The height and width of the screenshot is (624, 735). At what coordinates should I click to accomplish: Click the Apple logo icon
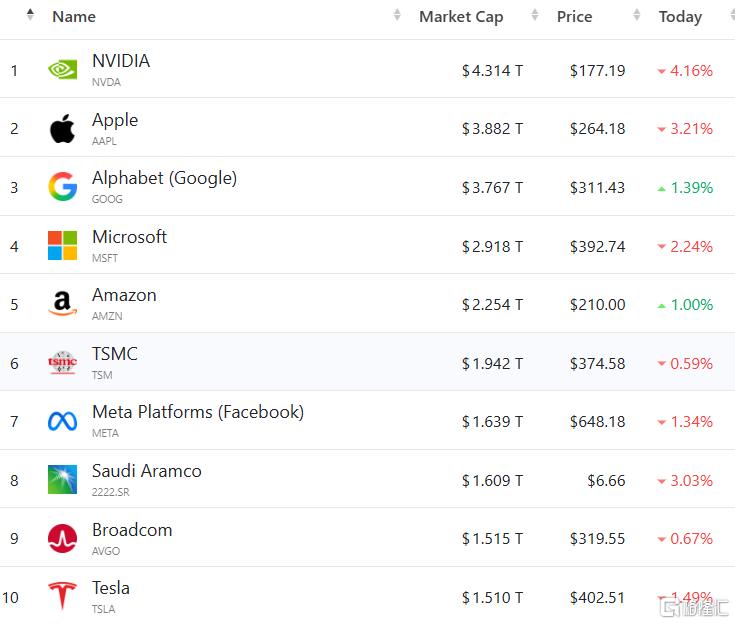coord(62,129)
